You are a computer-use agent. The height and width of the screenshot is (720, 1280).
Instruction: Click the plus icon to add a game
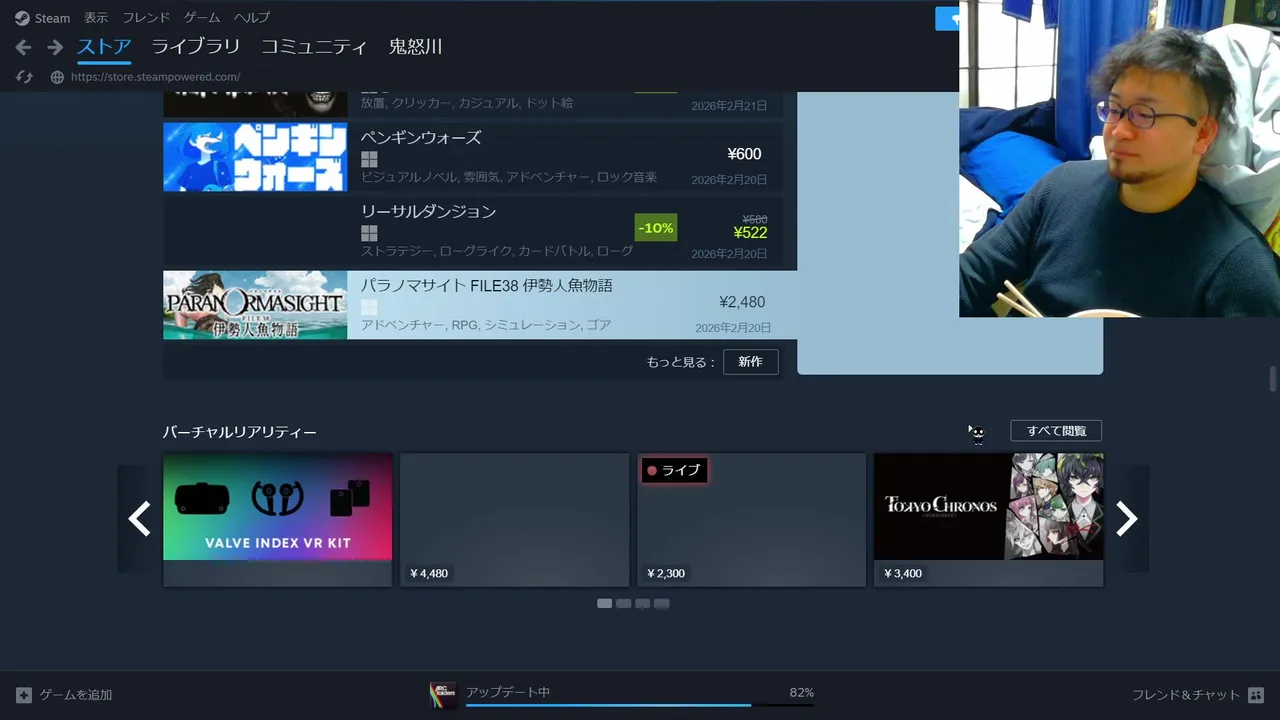24,695
